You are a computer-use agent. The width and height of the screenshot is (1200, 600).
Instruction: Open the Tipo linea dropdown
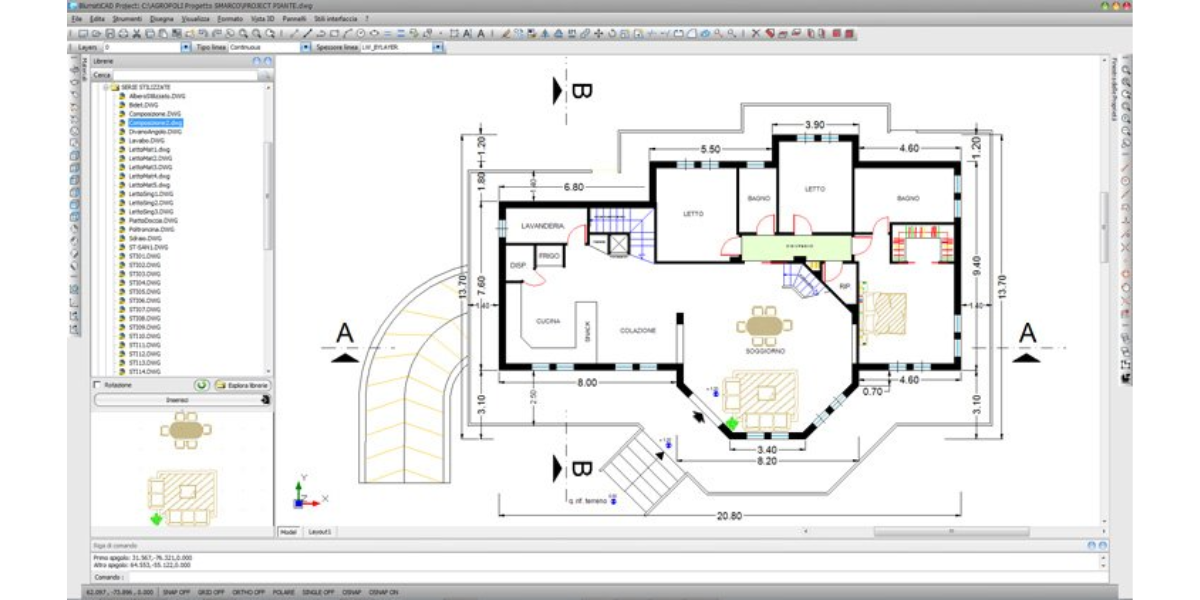304,47
